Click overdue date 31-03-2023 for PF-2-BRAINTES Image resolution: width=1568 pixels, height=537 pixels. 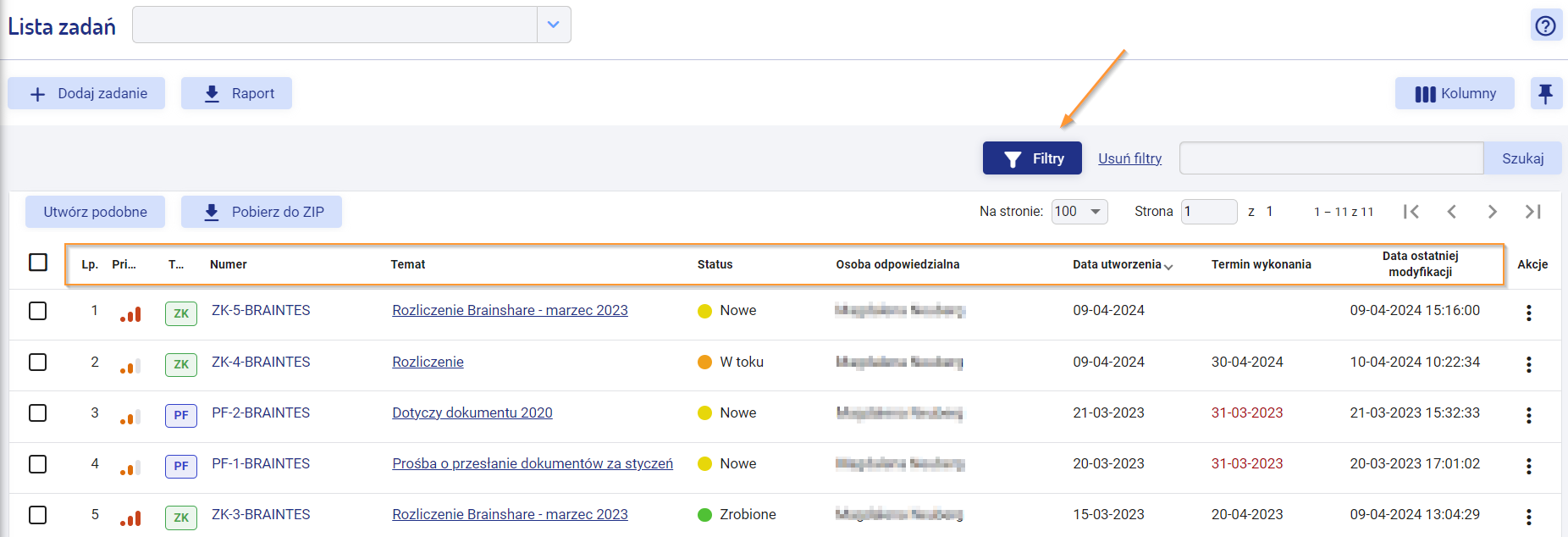(1246, 412)
